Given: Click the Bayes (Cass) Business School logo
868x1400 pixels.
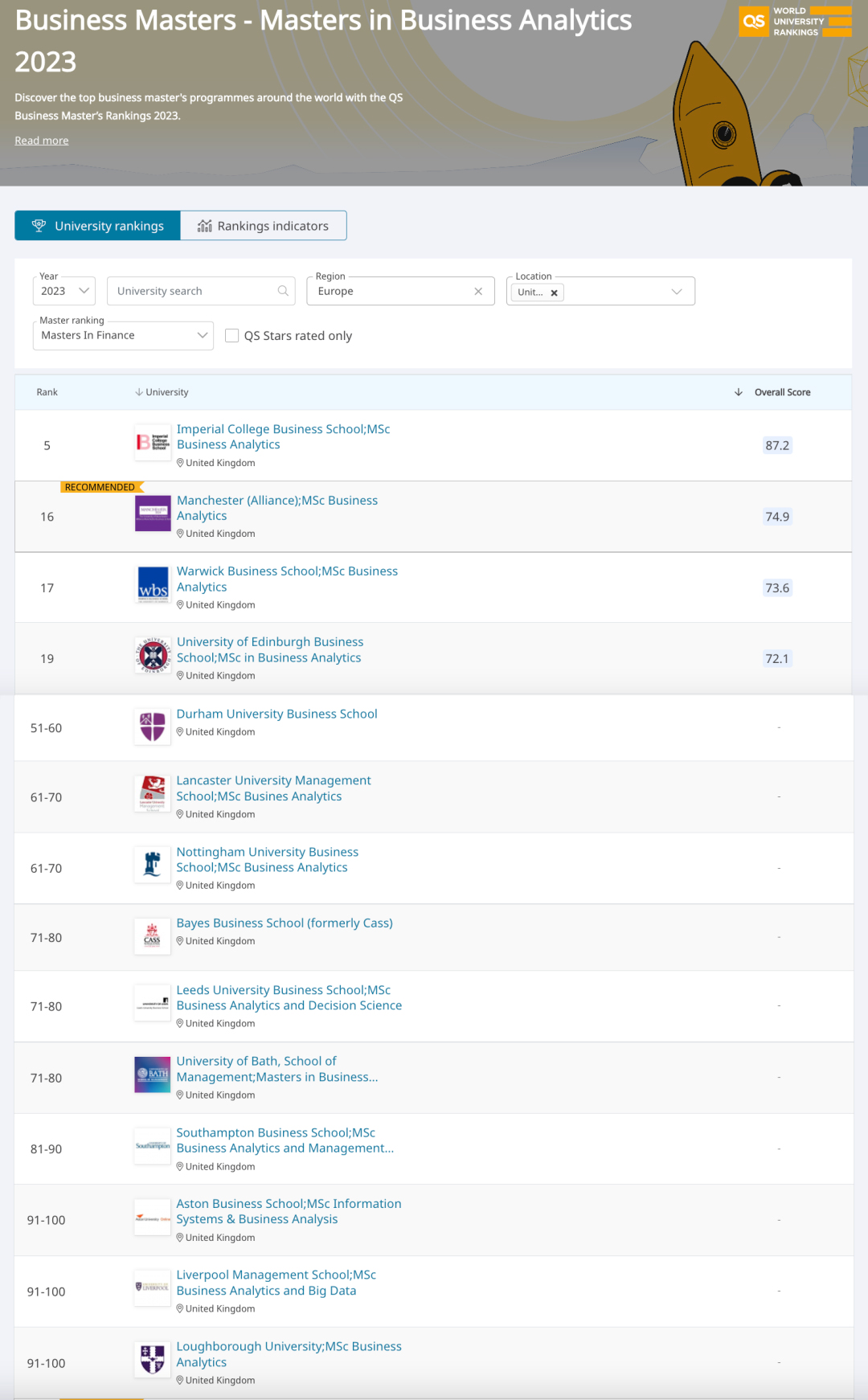Looking at the screenshot, I should point(153,936).
